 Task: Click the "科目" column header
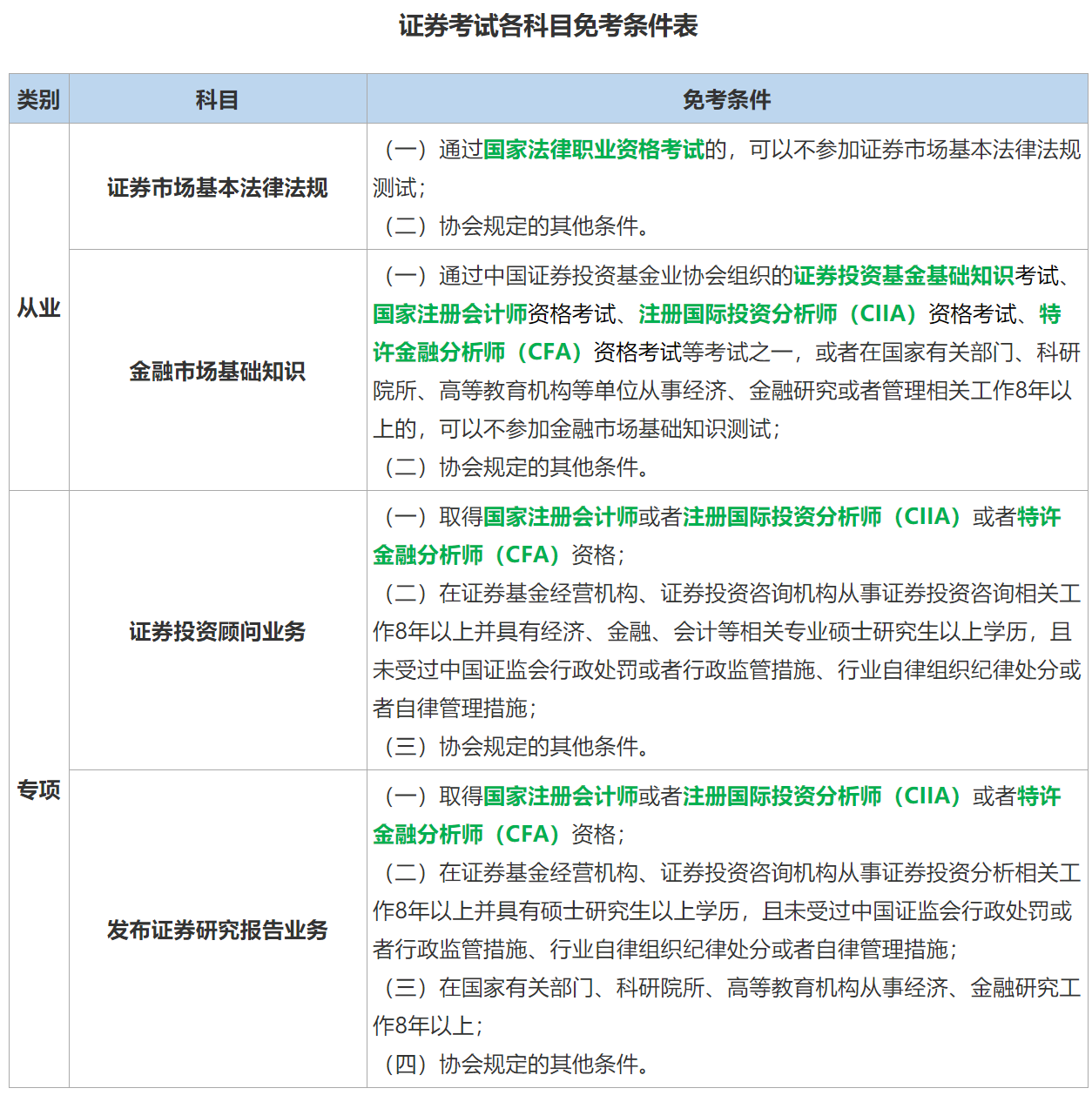tap(217, 99)
